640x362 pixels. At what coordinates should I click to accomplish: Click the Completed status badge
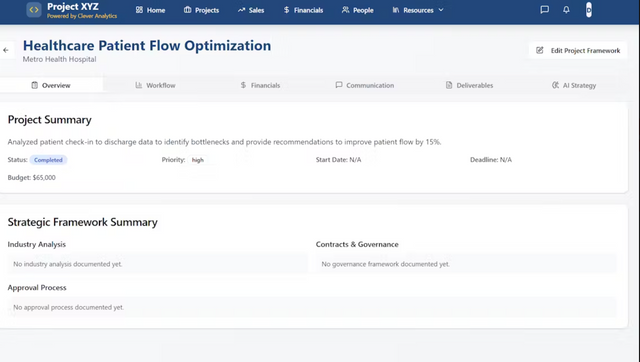(48, 160)
